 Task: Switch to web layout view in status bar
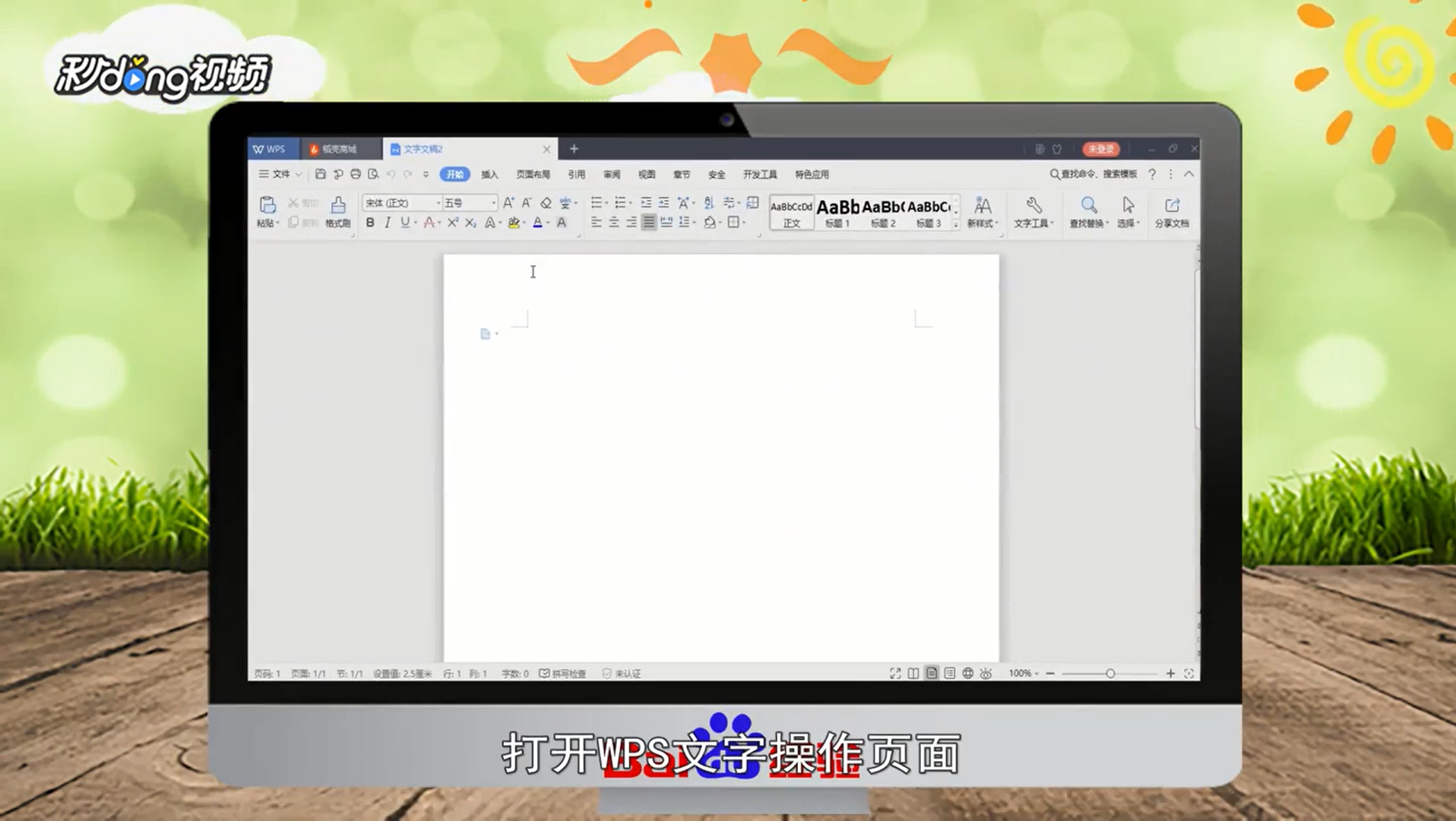point(968,674)
